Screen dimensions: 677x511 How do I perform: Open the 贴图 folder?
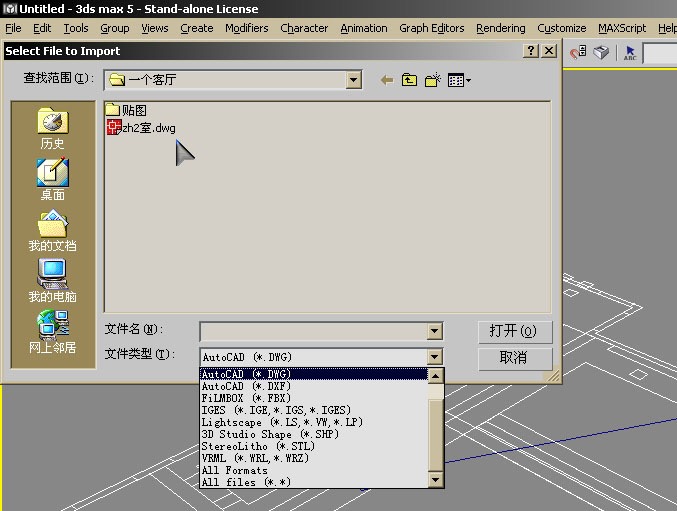127,110
